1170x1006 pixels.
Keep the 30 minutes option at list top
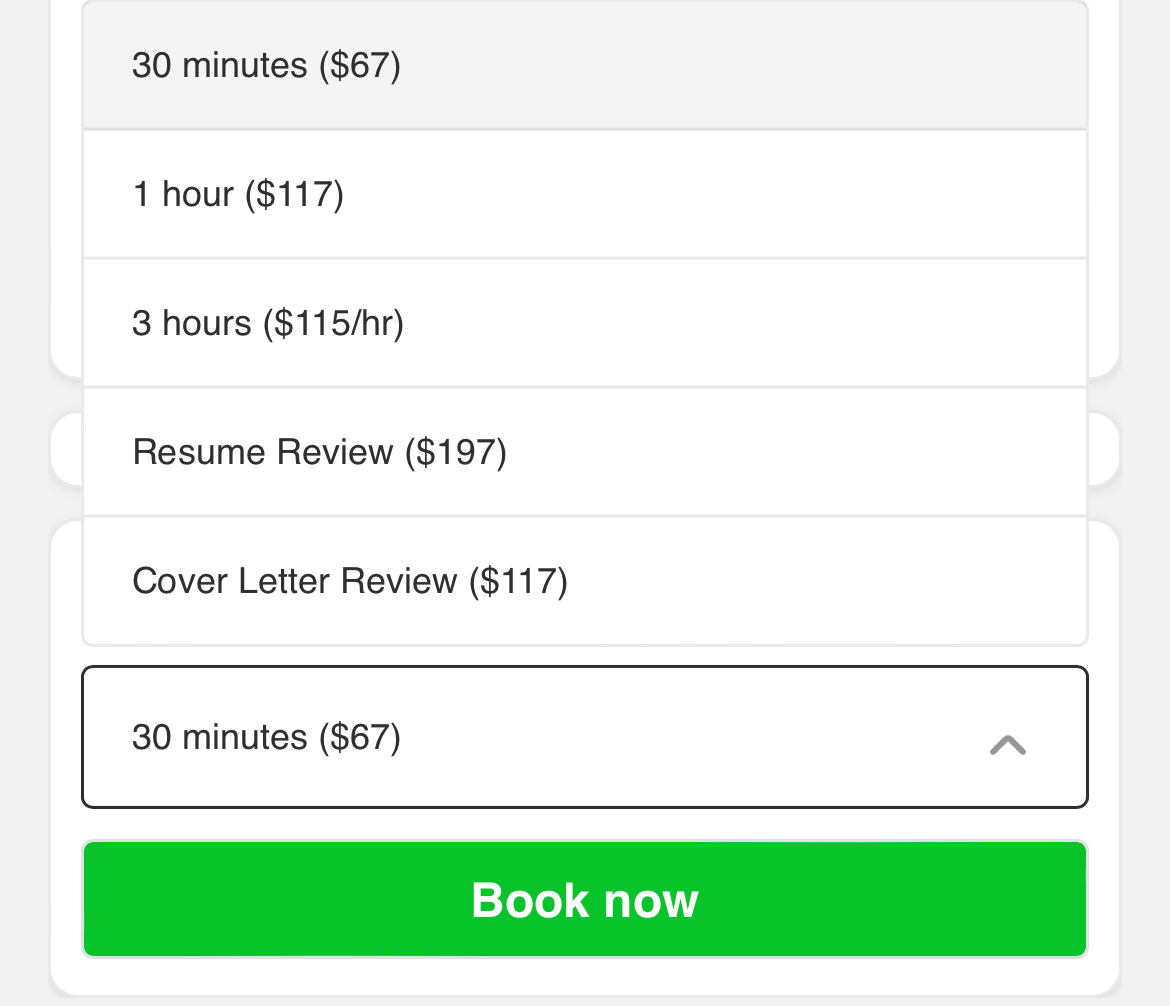pos(584,66)
